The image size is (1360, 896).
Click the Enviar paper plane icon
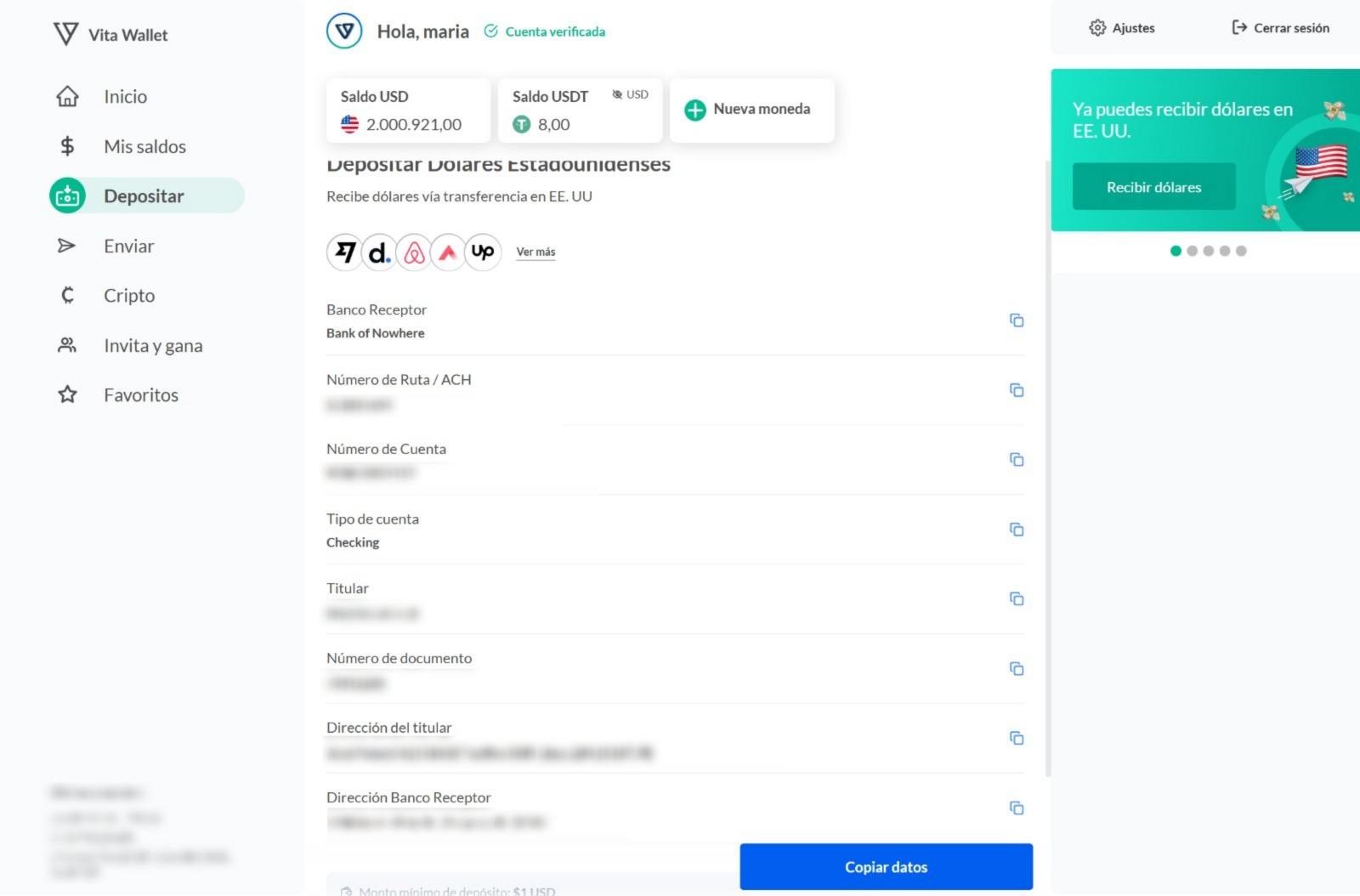tap(67, 246)
